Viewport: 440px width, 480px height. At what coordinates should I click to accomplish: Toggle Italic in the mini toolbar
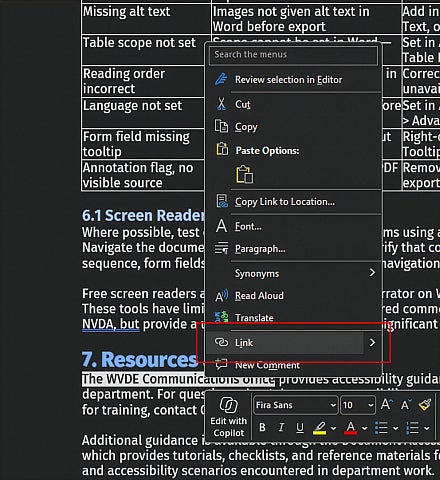tap(281, 427)
